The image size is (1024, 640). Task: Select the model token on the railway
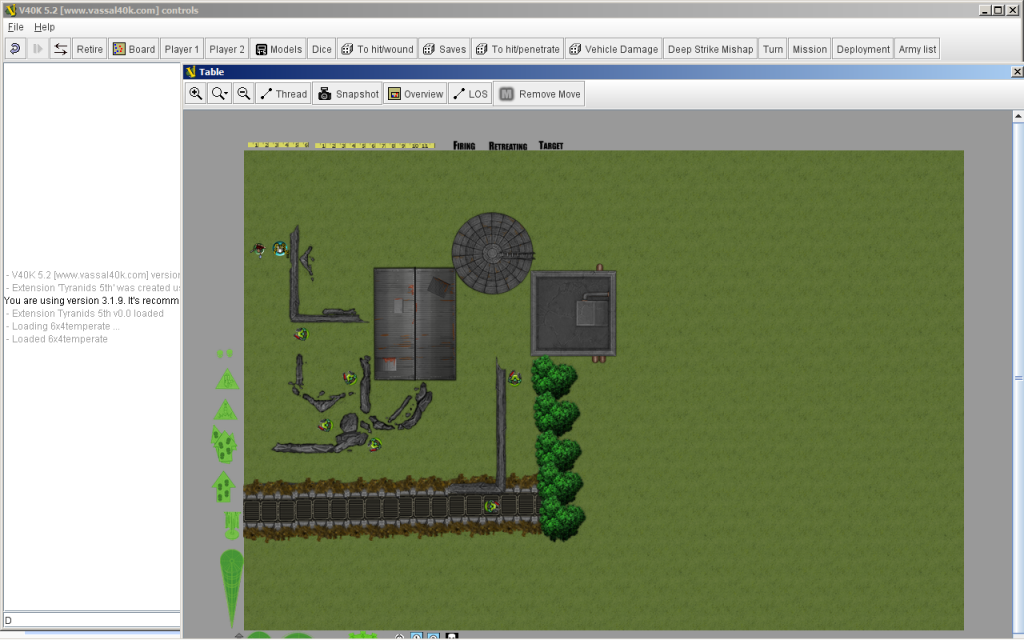click(491, 506)
